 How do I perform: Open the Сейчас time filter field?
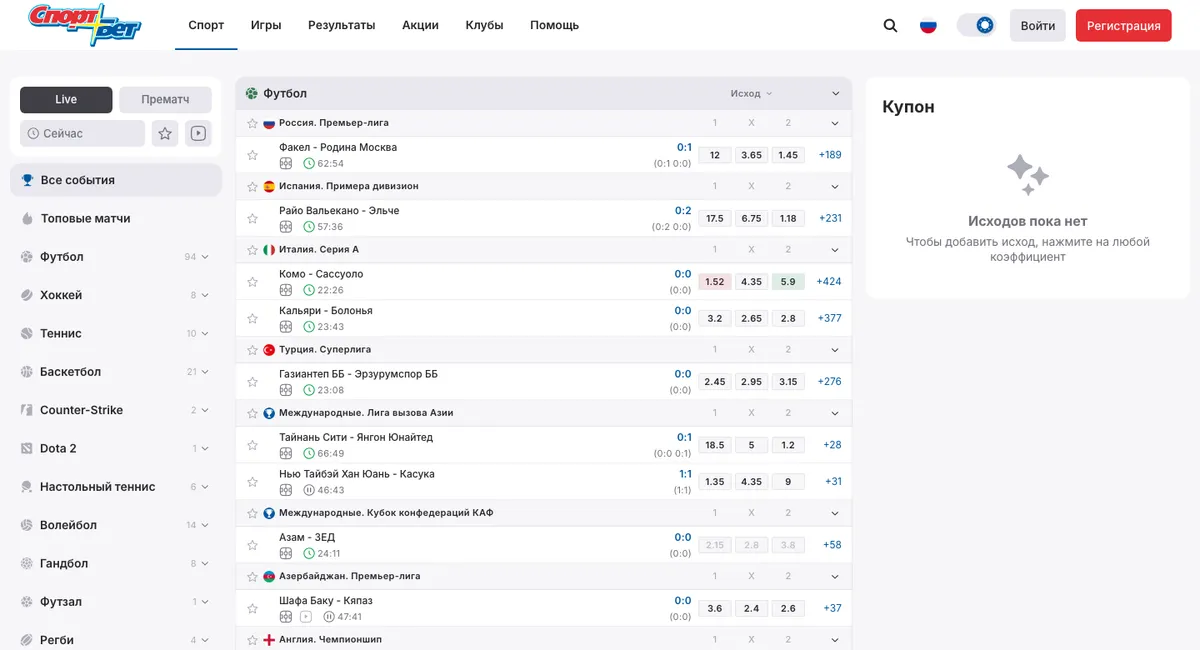coord(82,133)
